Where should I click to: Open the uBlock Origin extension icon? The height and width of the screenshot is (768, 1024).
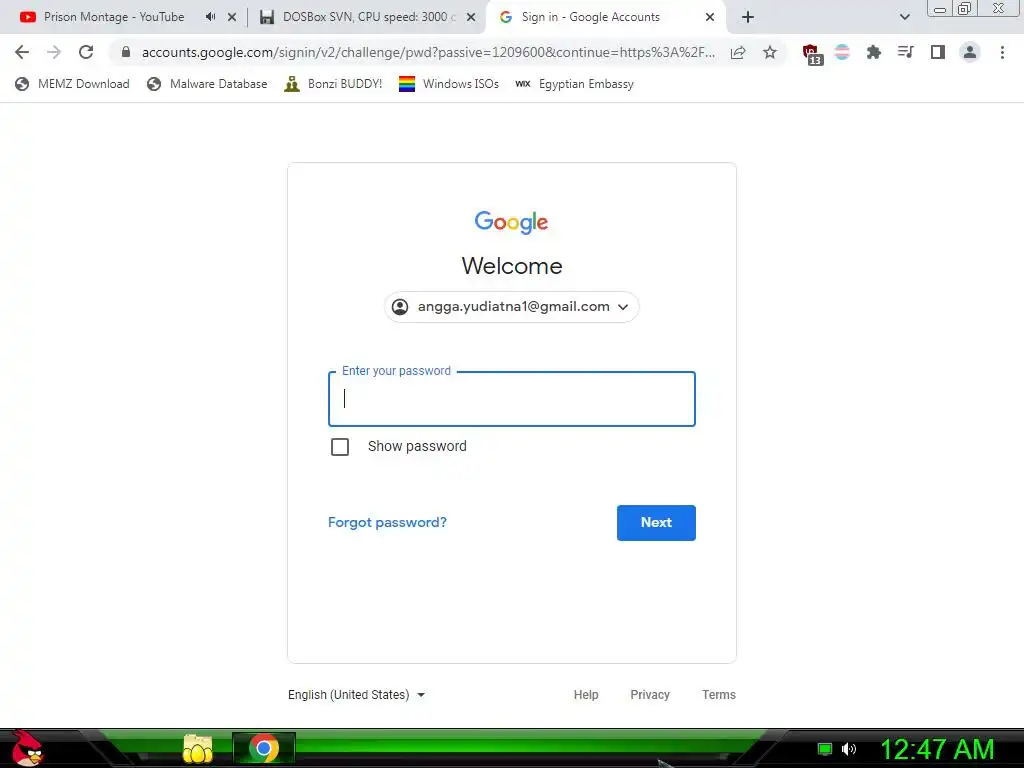pyautogui.click(x=812, y=54)
